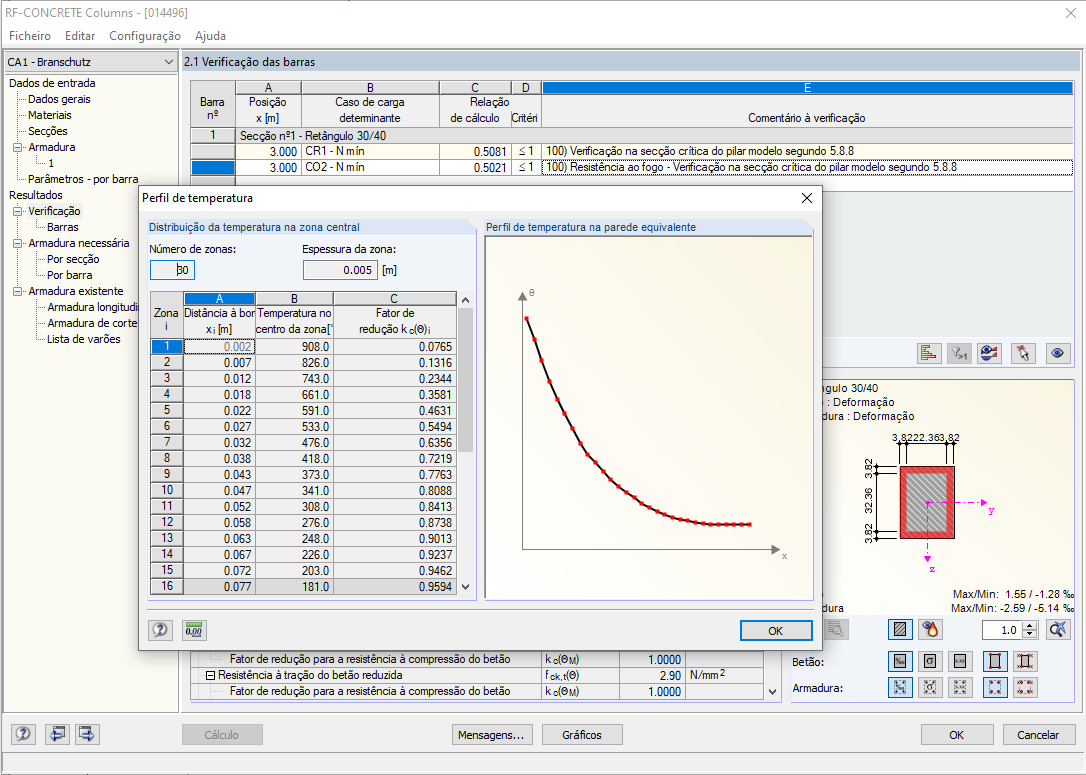Click the Cancelar button
This screenshot has height=775, width=1086.
pyautogui.click(x=1038, y=735)
